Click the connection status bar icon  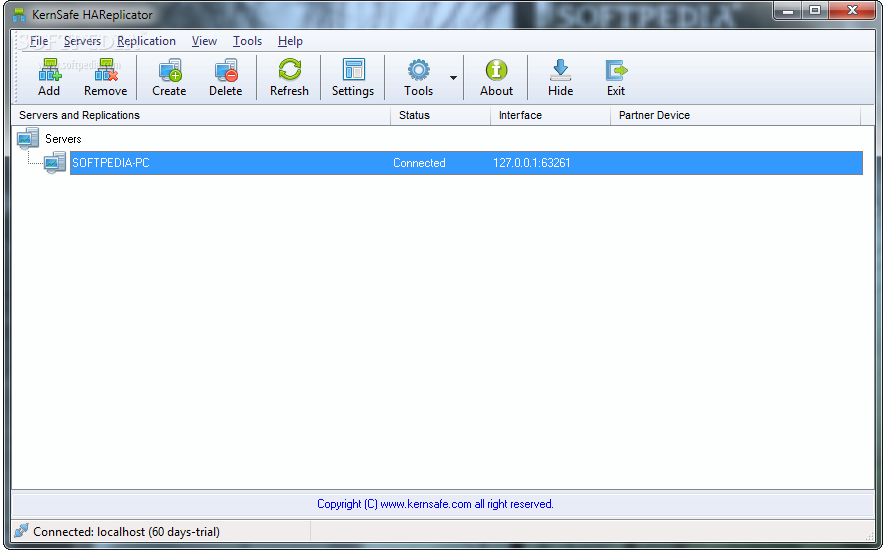[x=21, y=531]
